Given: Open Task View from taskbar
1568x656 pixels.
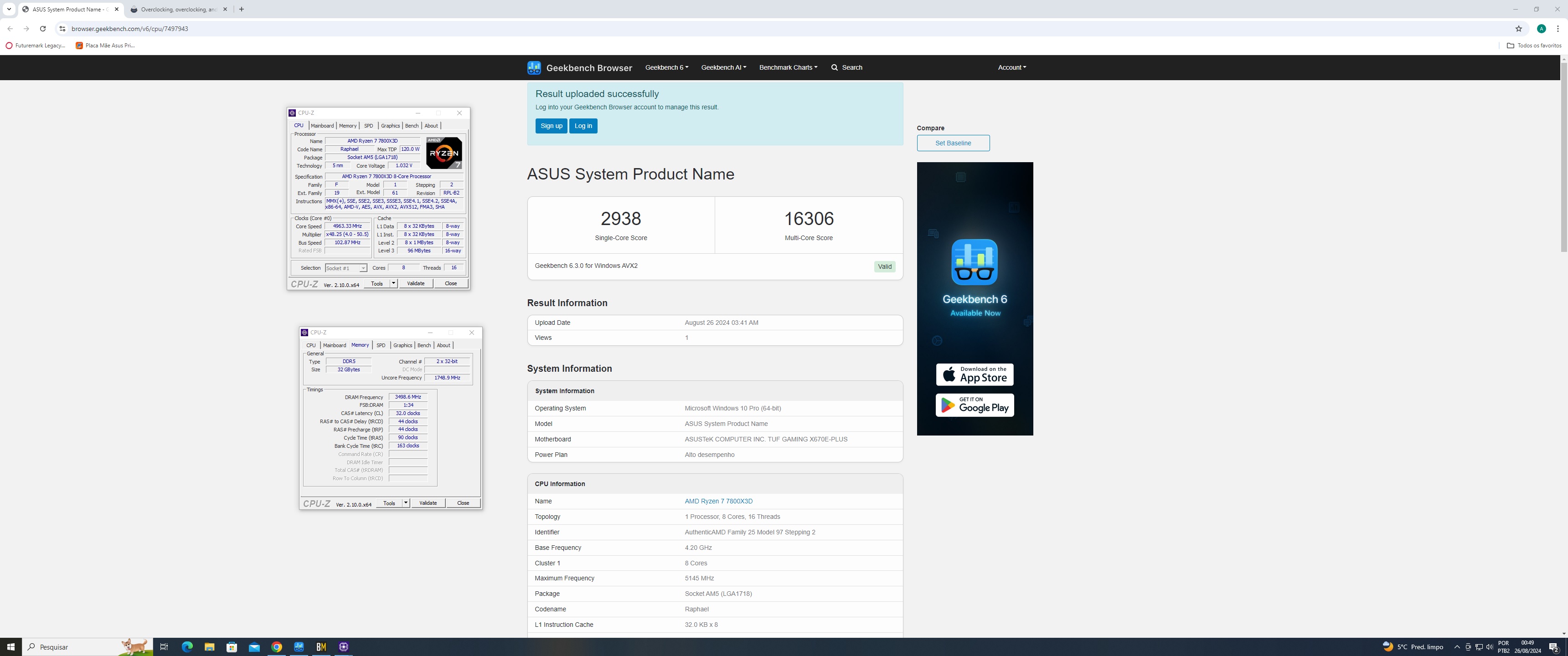Looking at the screenshot, I should point(164,647).
